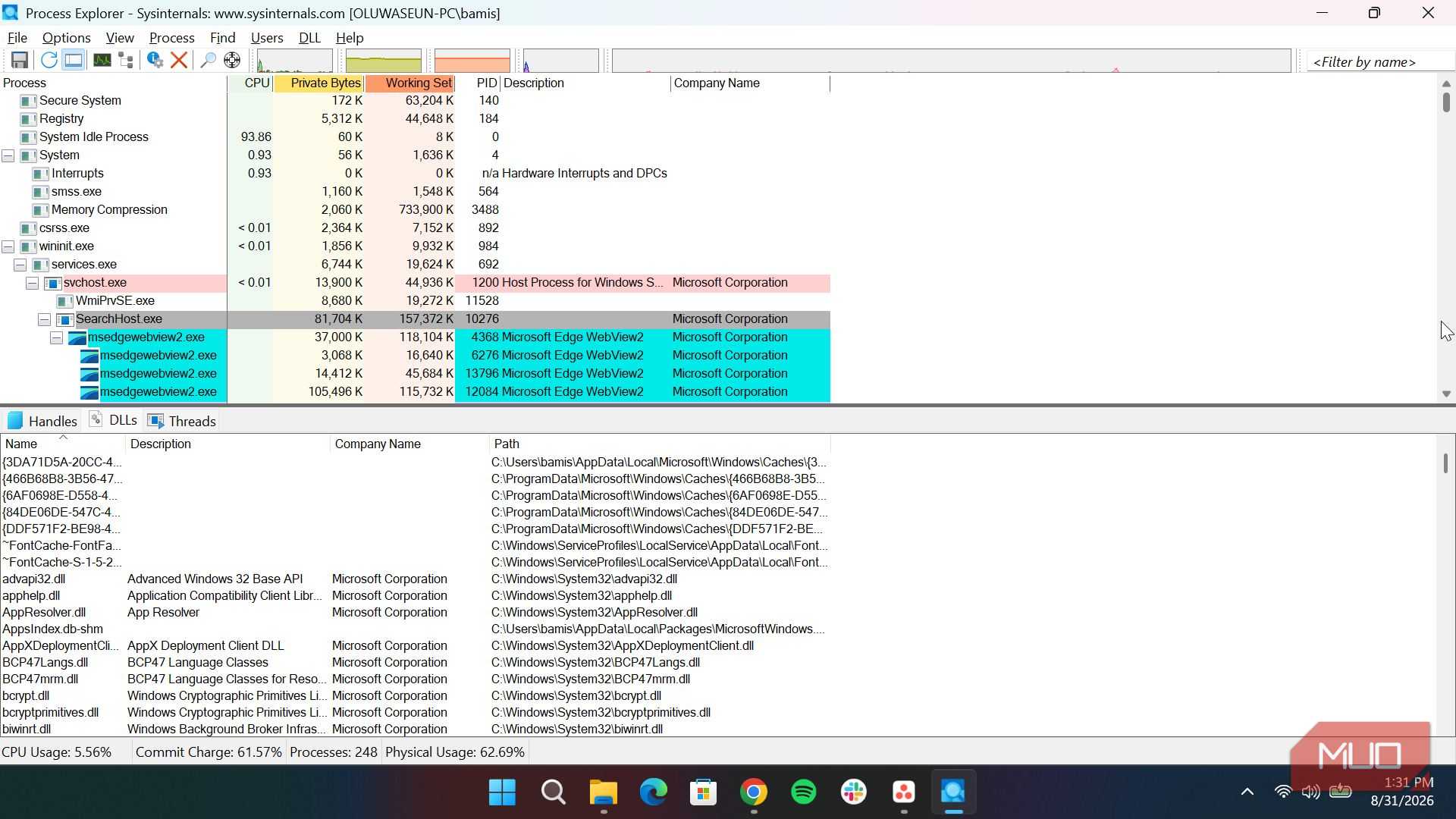Sort by Company Name header in process pane
The height and width of the screenshot is (819, 1456).
[750, 83]
